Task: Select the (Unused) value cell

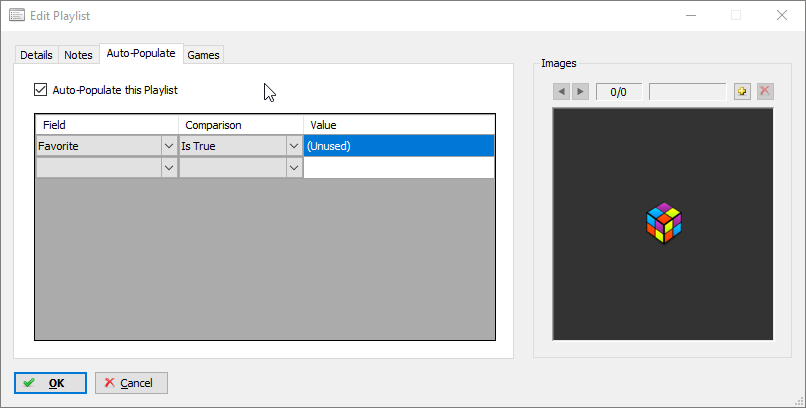Action: point(399,146)
